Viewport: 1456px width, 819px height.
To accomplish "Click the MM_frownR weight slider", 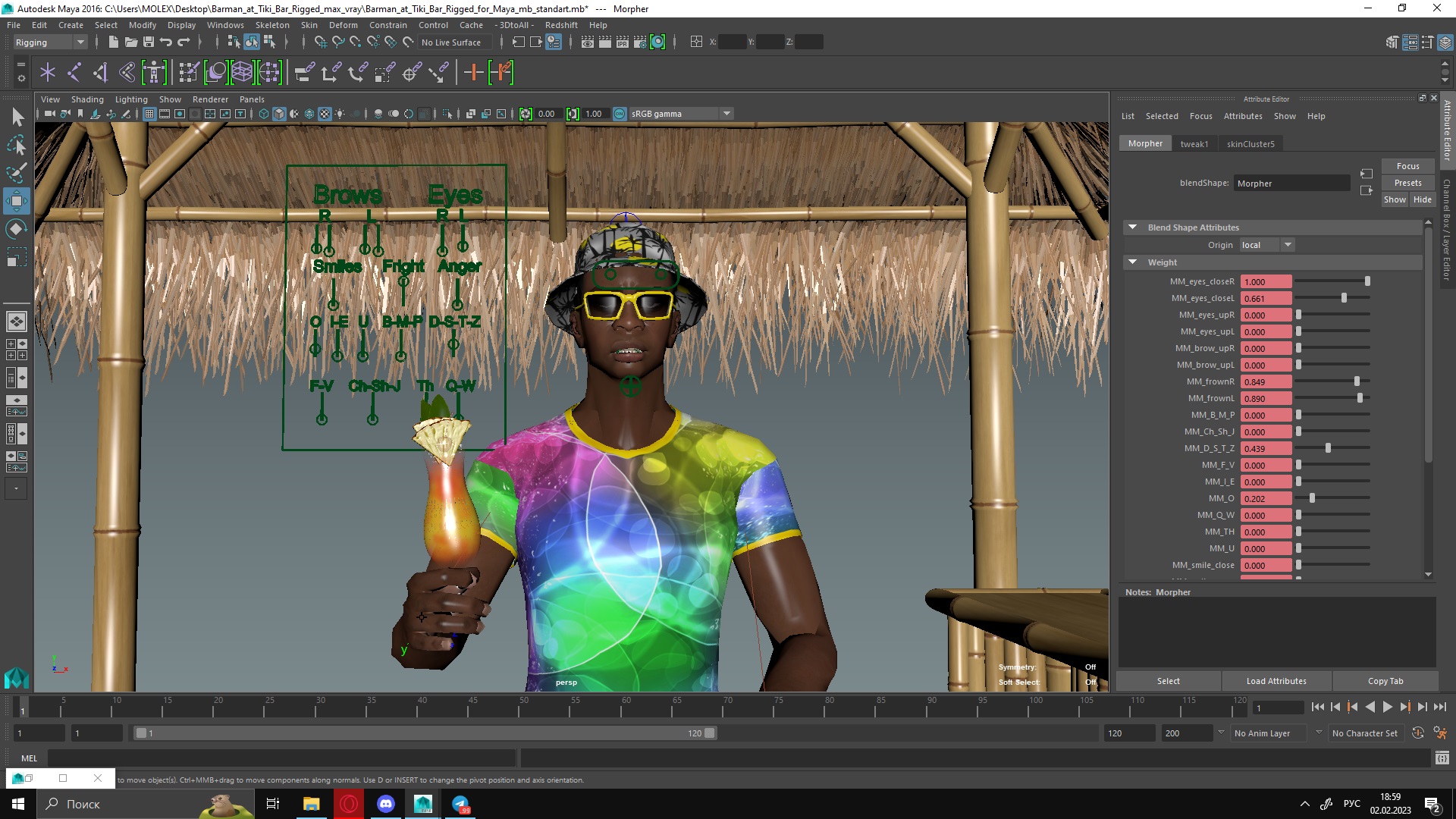I will [1333, 381].
